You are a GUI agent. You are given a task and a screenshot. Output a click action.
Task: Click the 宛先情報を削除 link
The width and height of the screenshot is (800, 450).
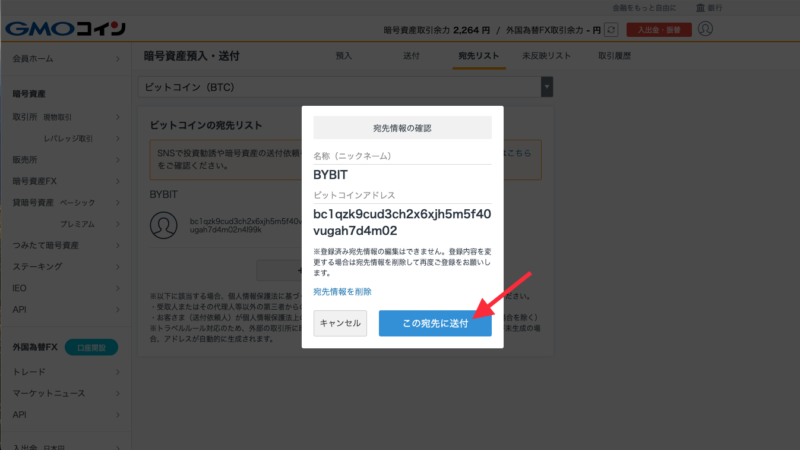[x=342, y=292]
